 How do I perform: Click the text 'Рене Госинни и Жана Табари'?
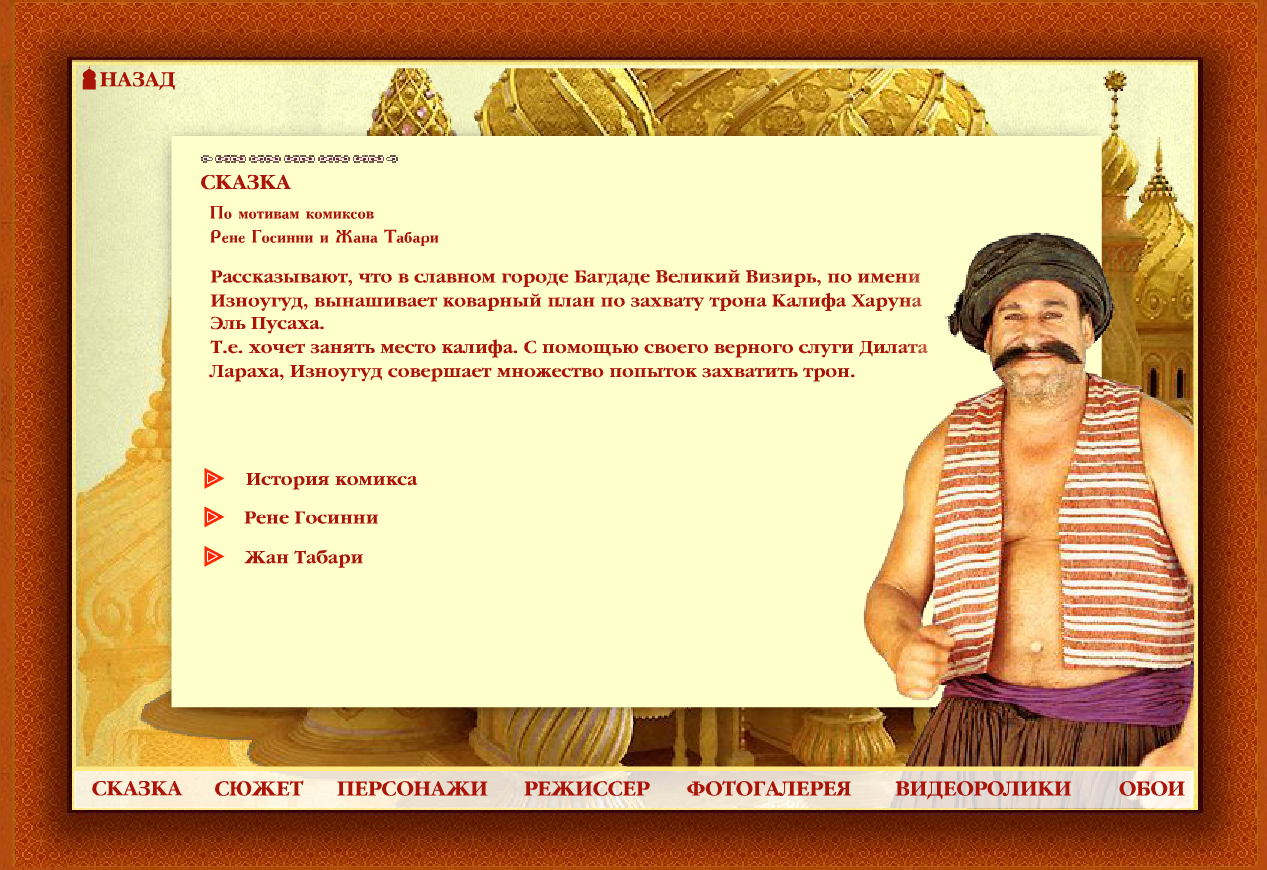(325, 238)
